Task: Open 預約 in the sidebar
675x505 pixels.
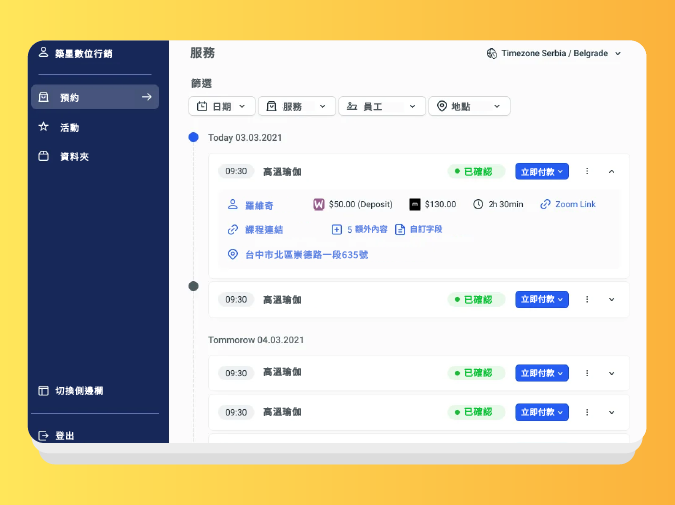Action: (x=94, y=97)
